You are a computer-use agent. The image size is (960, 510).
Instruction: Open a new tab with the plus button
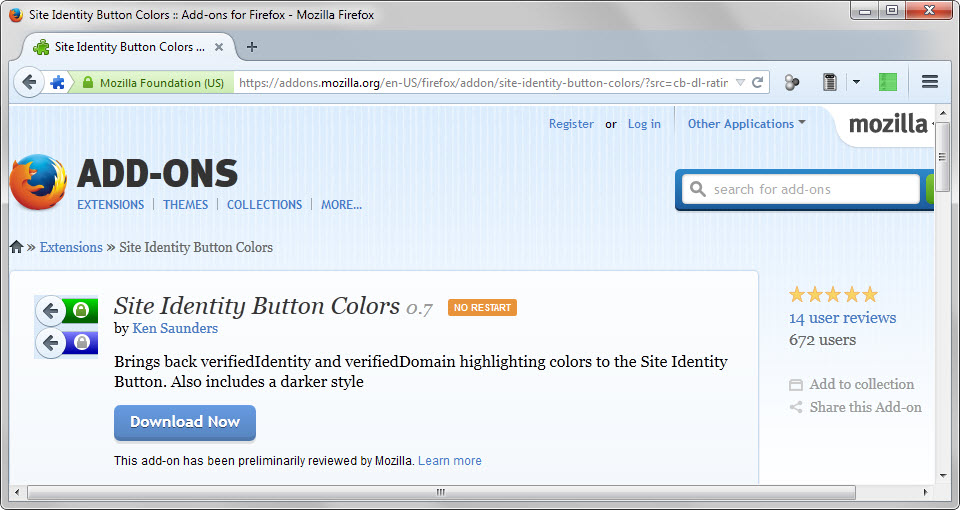click(x=252, y=47)
